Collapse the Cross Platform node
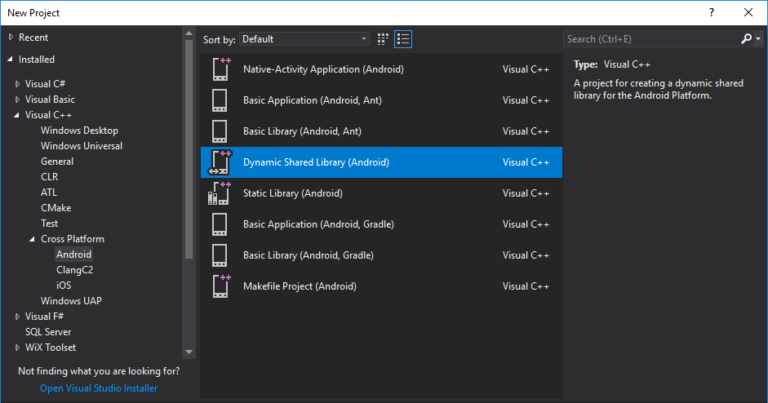 pos(32,239)
